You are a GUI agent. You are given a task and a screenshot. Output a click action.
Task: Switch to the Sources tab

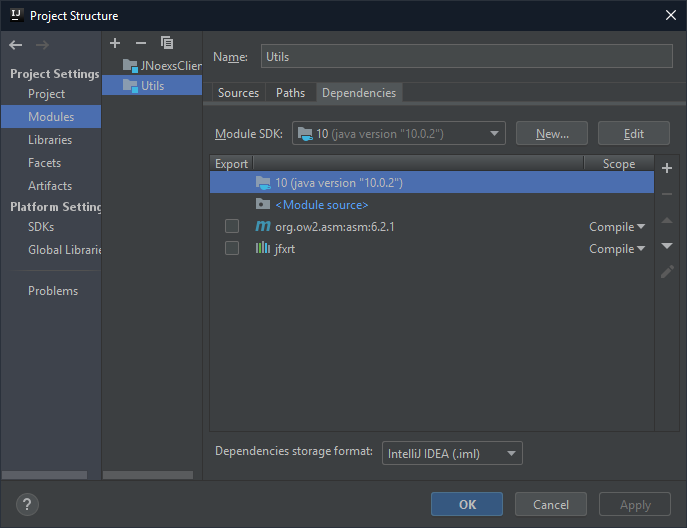(238, 93)
